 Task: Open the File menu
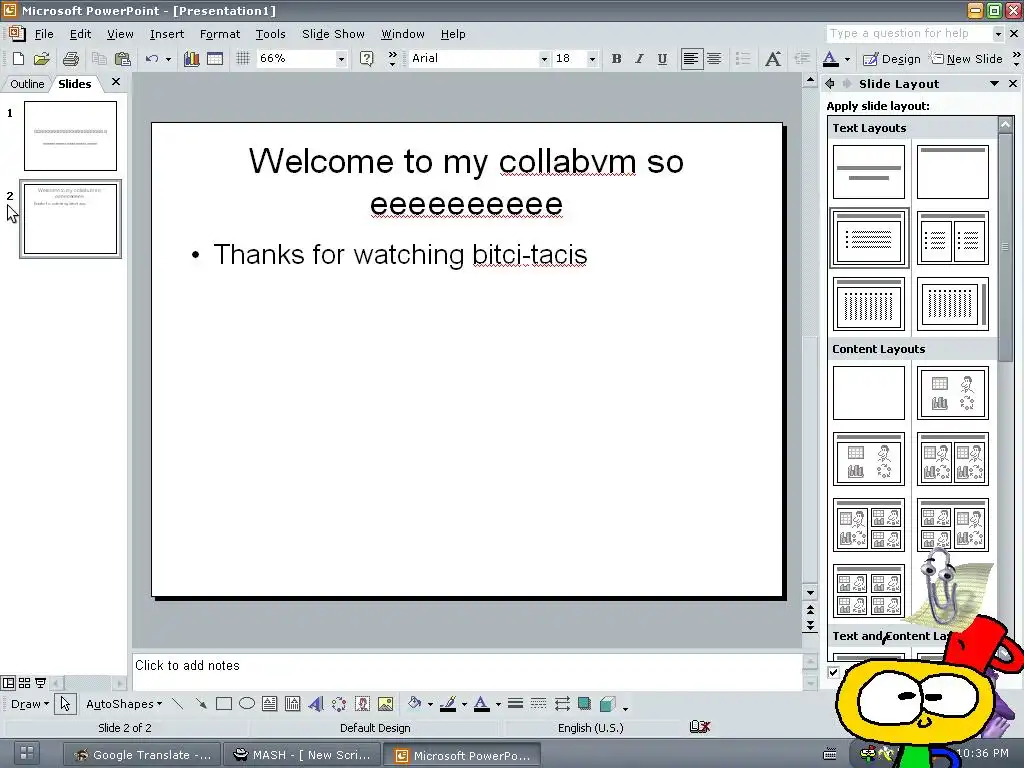tap(44, 34)
